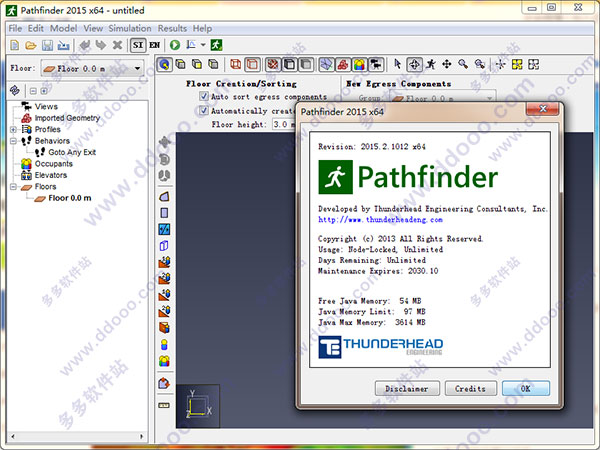Launch 3D results with green running-man icon
This screenshot has height=450, width=600.
click(x=217, y=45)
